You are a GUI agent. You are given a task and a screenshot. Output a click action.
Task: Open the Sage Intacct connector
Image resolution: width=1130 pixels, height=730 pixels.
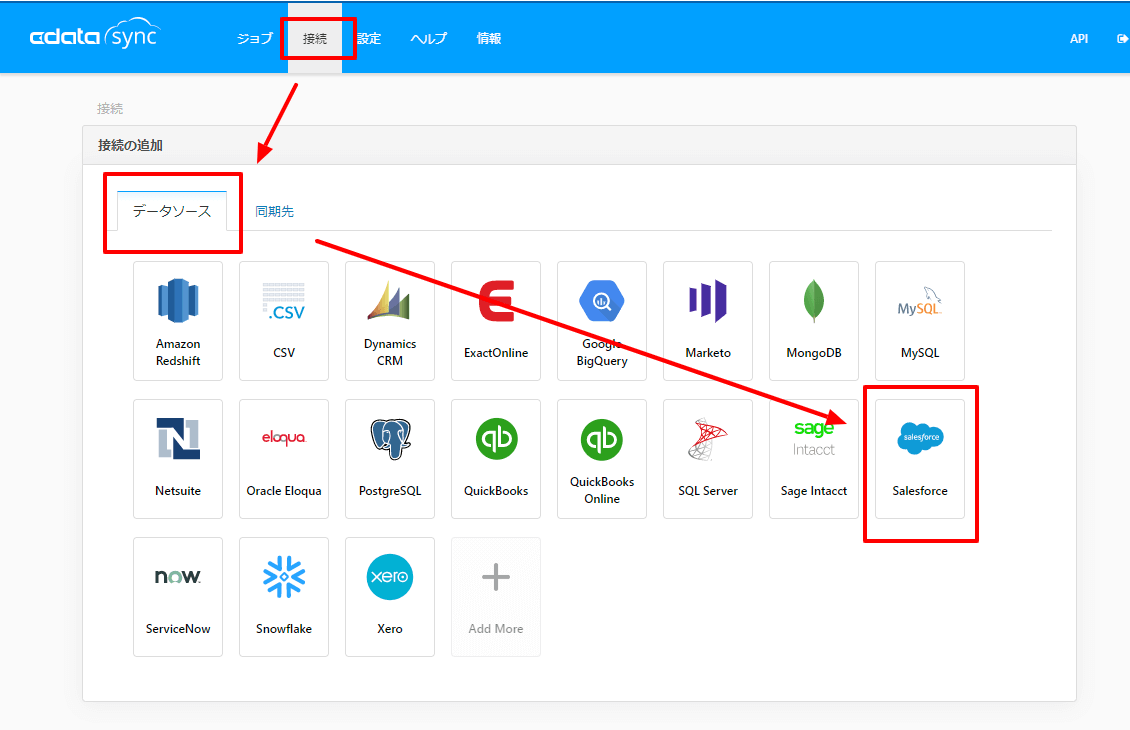coord(814,459)
